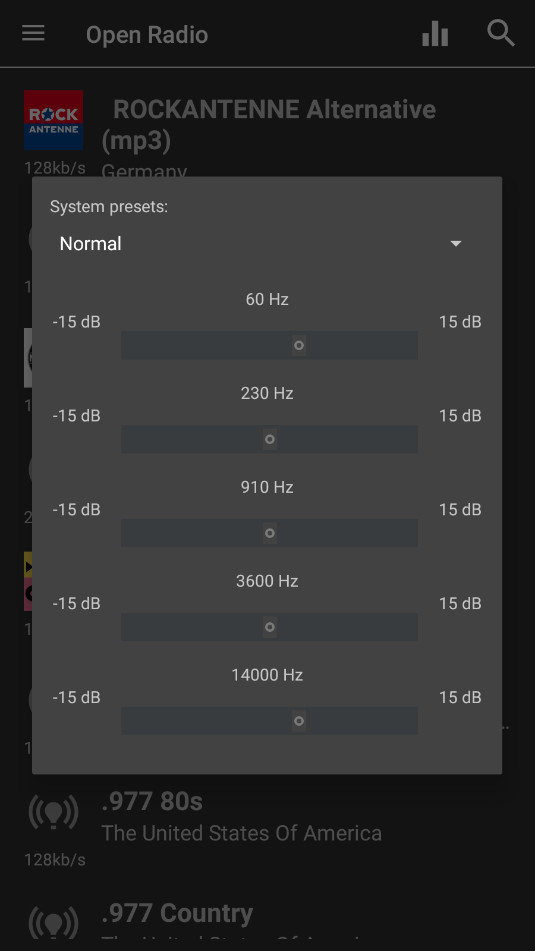The height and width of the screenshot is (951, 535).
Task: Click the 60 Hz slider thumb
Action: click(298, 345)
